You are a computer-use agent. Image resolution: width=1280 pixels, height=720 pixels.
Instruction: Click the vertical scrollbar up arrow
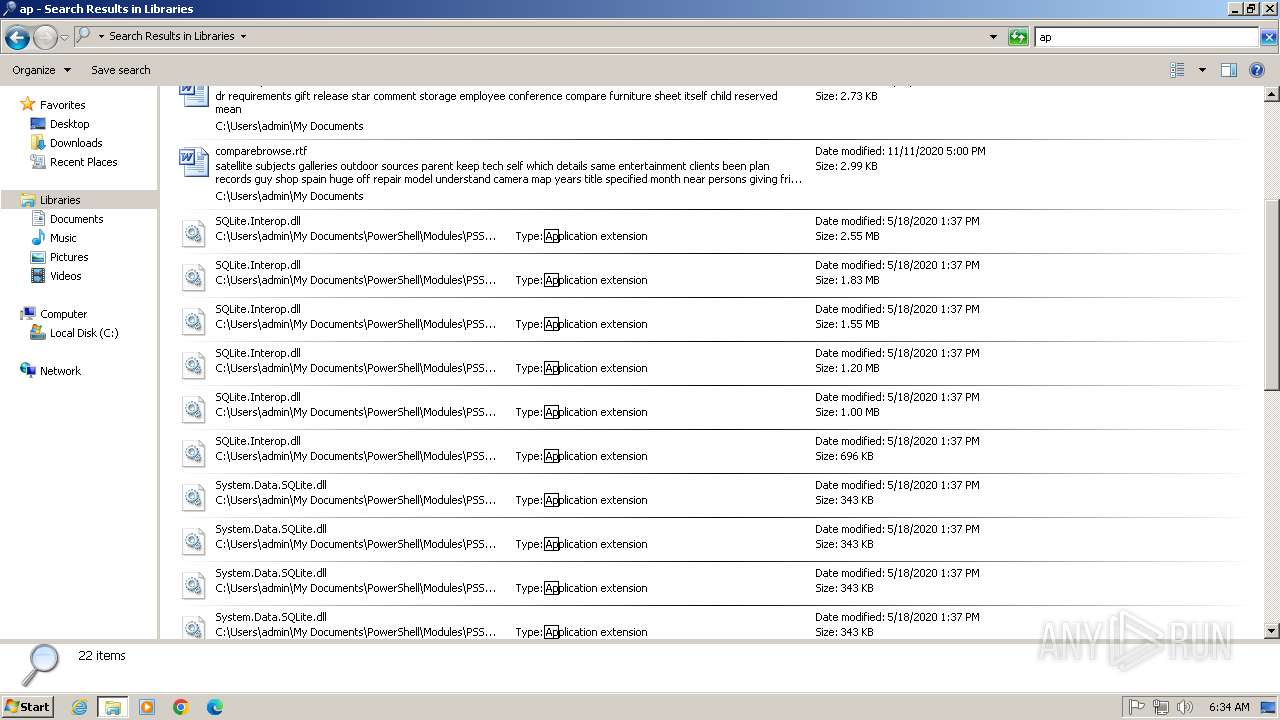coord(1272,95)
